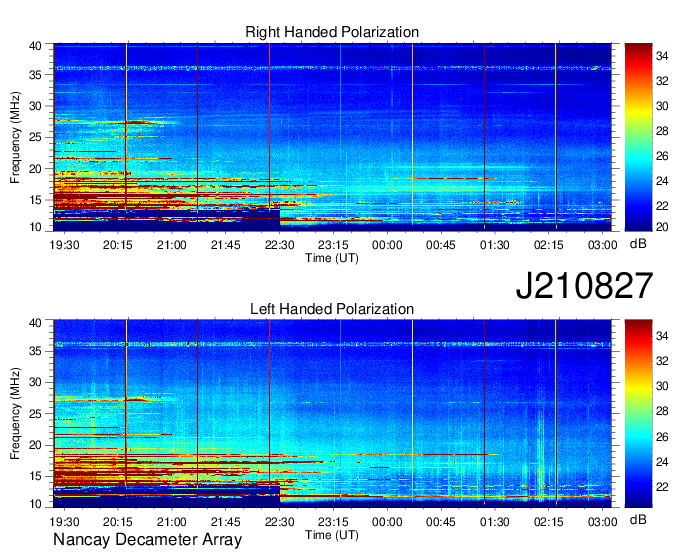This screenshot has height=552, width=680.
Task: Click the 03:00 time tick under Left Handed plot
Action: tap(602, 522)
